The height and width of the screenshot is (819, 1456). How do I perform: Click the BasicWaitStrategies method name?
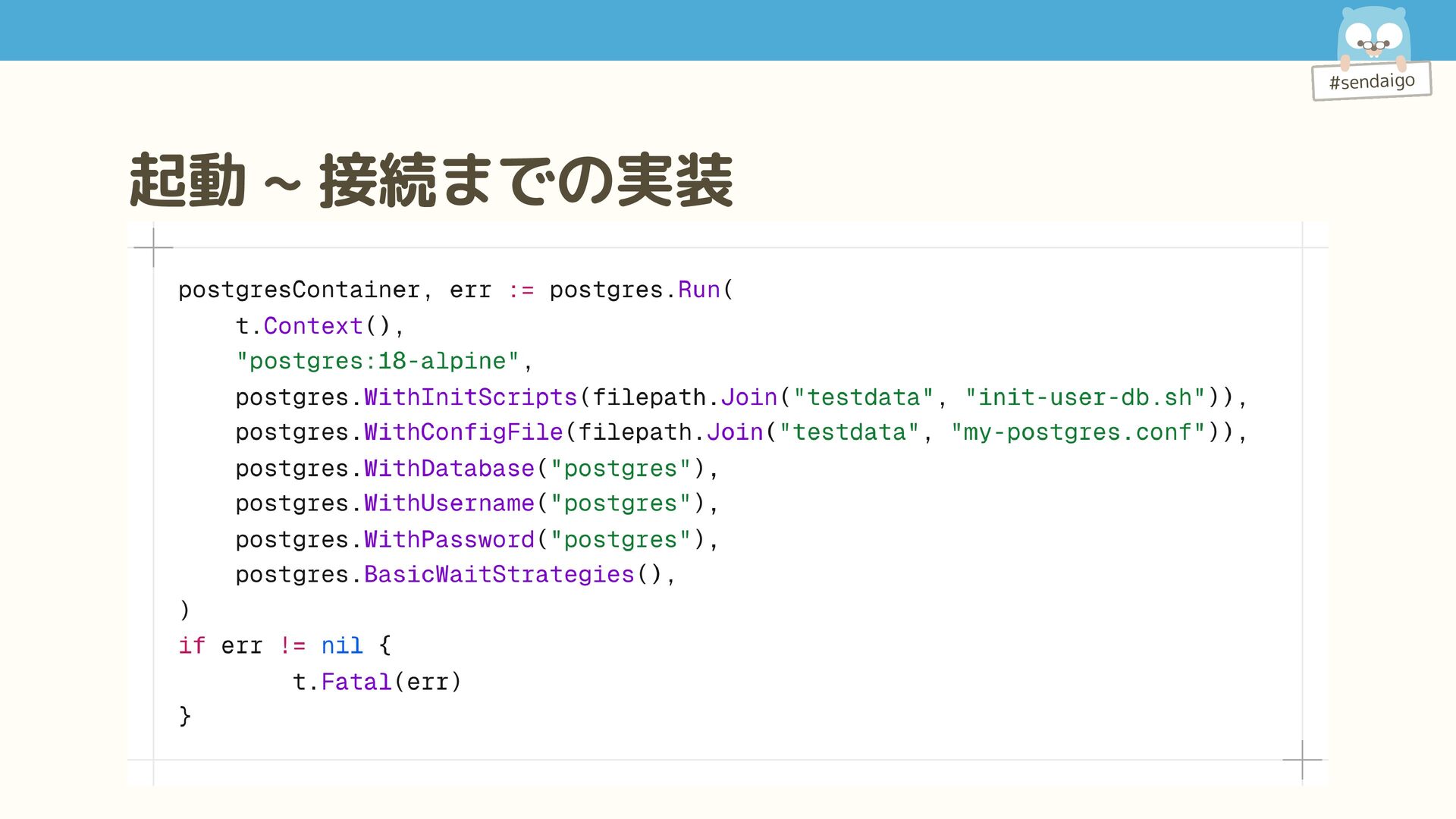pyautogui.click(x=499, y=575)
